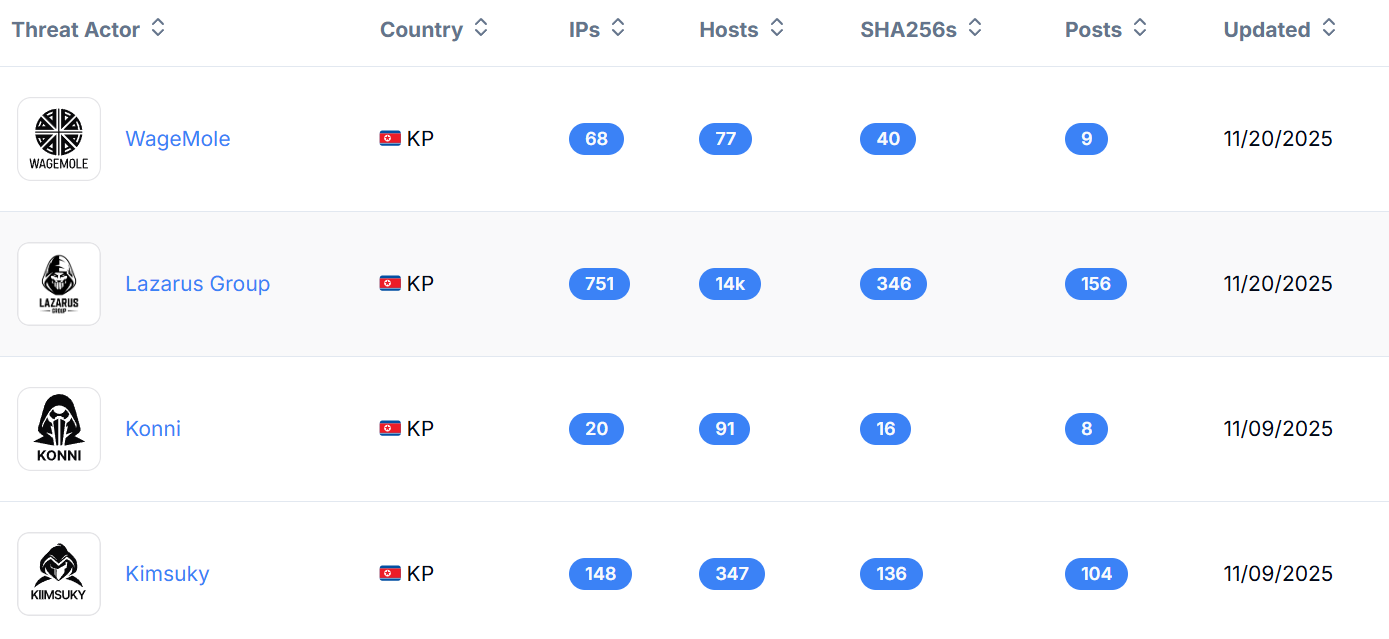Screen dimensions: 1389x639
Task: Click the KP flag in the Konni row
Action: 389,428
